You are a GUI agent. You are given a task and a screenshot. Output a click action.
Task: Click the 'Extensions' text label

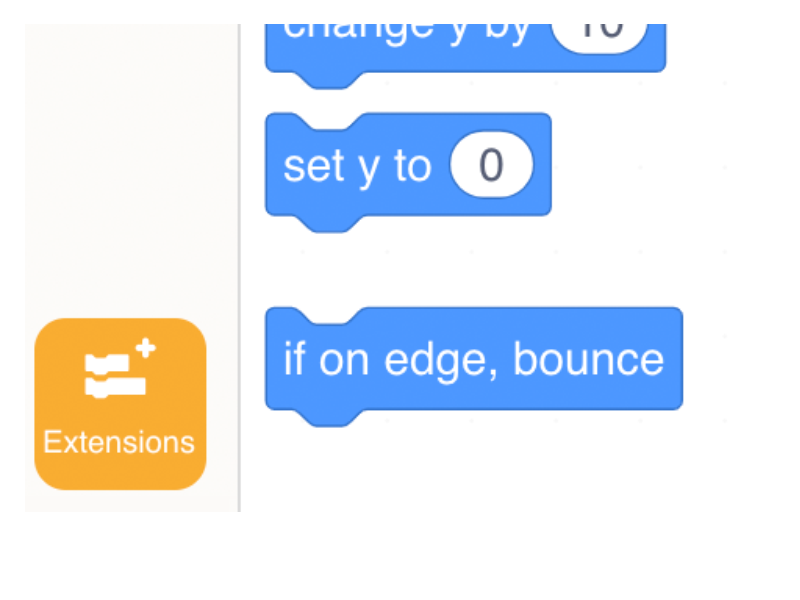[119, 442]
